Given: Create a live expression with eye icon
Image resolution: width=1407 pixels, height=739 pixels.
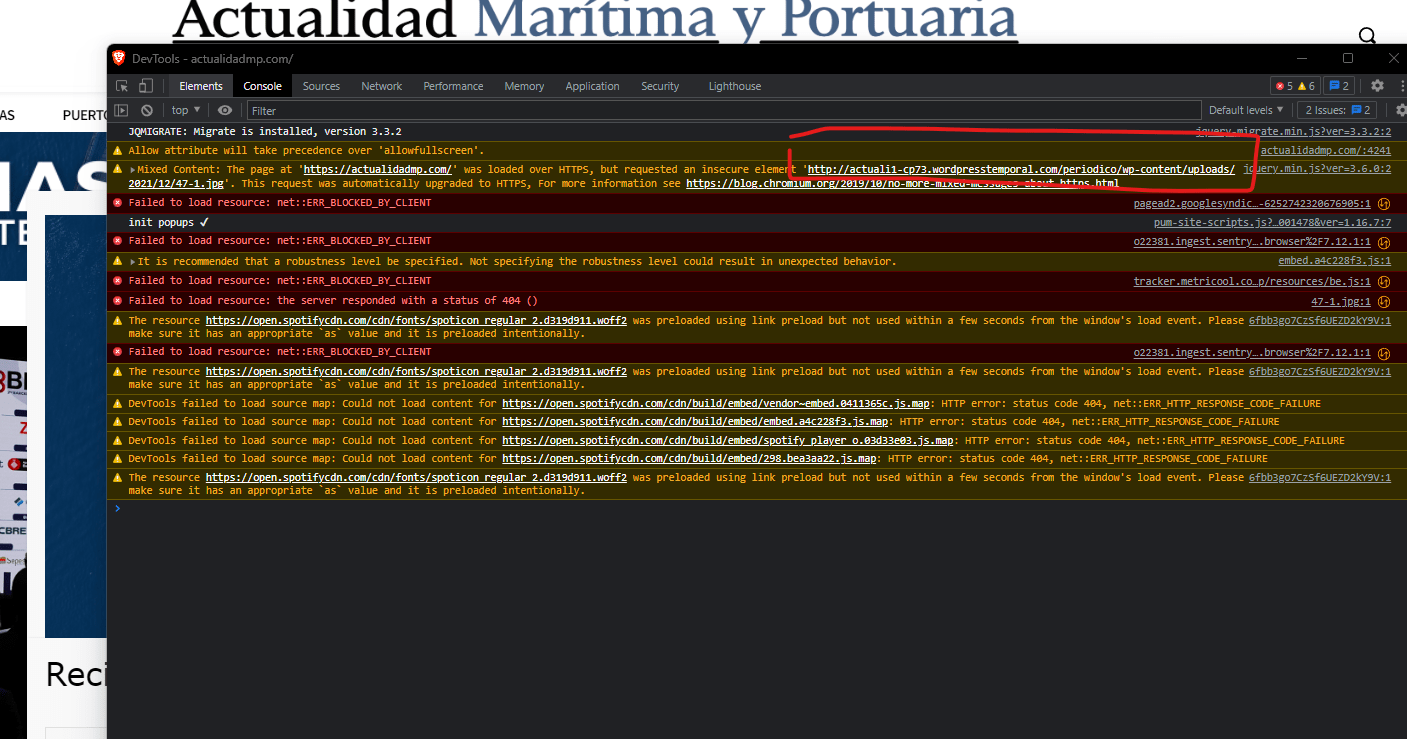Looking at the screenshot, I should coord(225,110).
